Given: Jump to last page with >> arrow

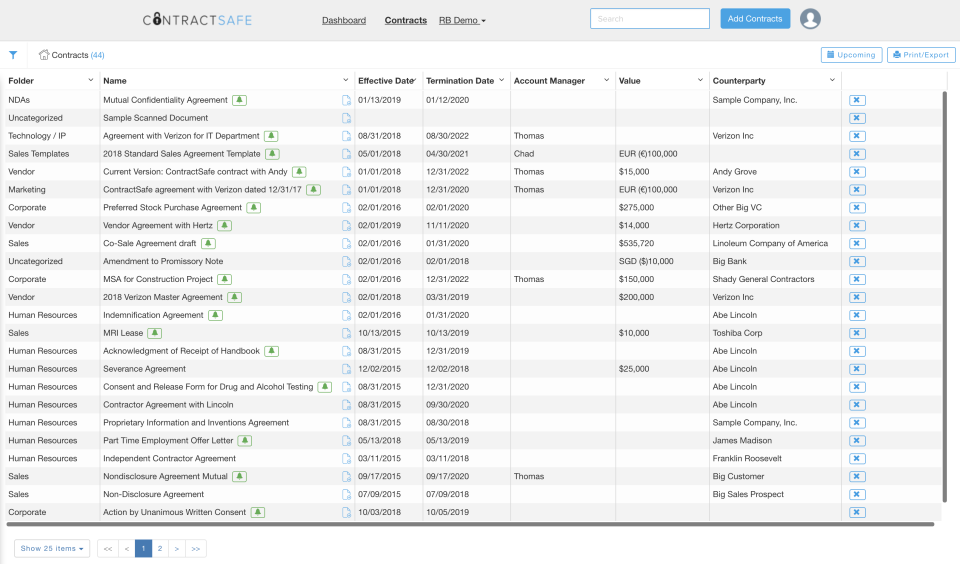Looking at the screenshot, I should click(x=196, y=548).
